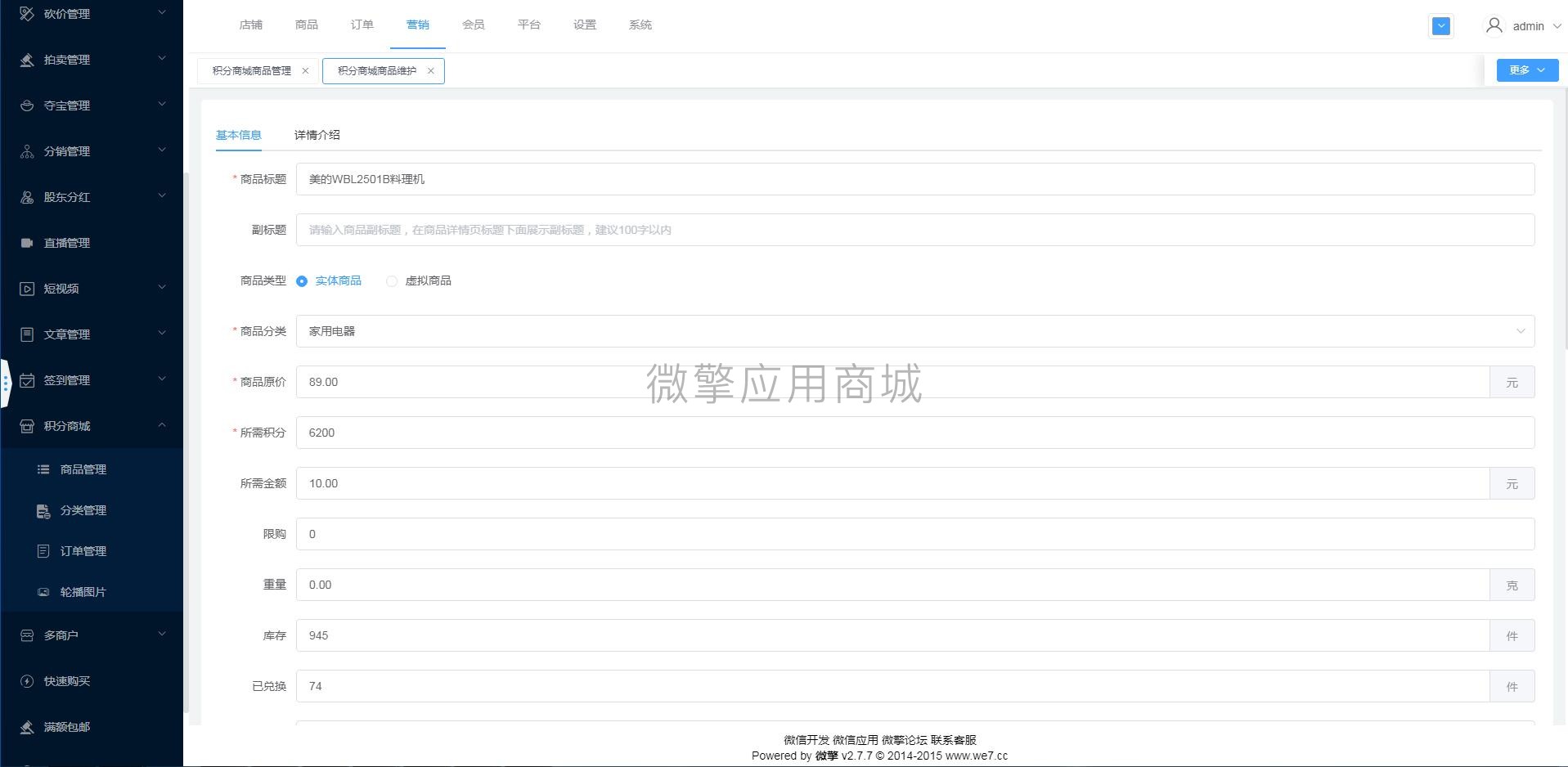Click the 文章管理 document icon

tap(27, 334)
